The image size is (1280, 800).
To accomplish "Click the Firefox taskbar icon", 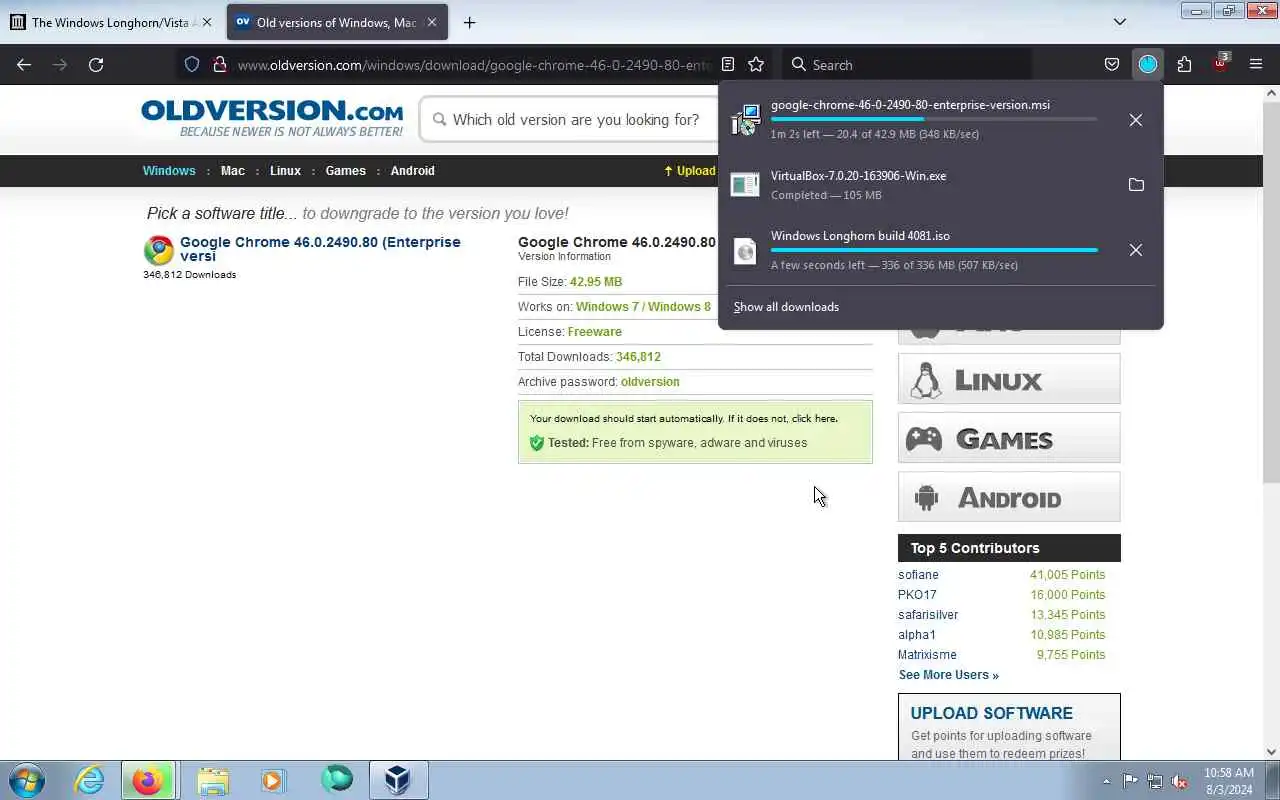I will pos(148,780).
